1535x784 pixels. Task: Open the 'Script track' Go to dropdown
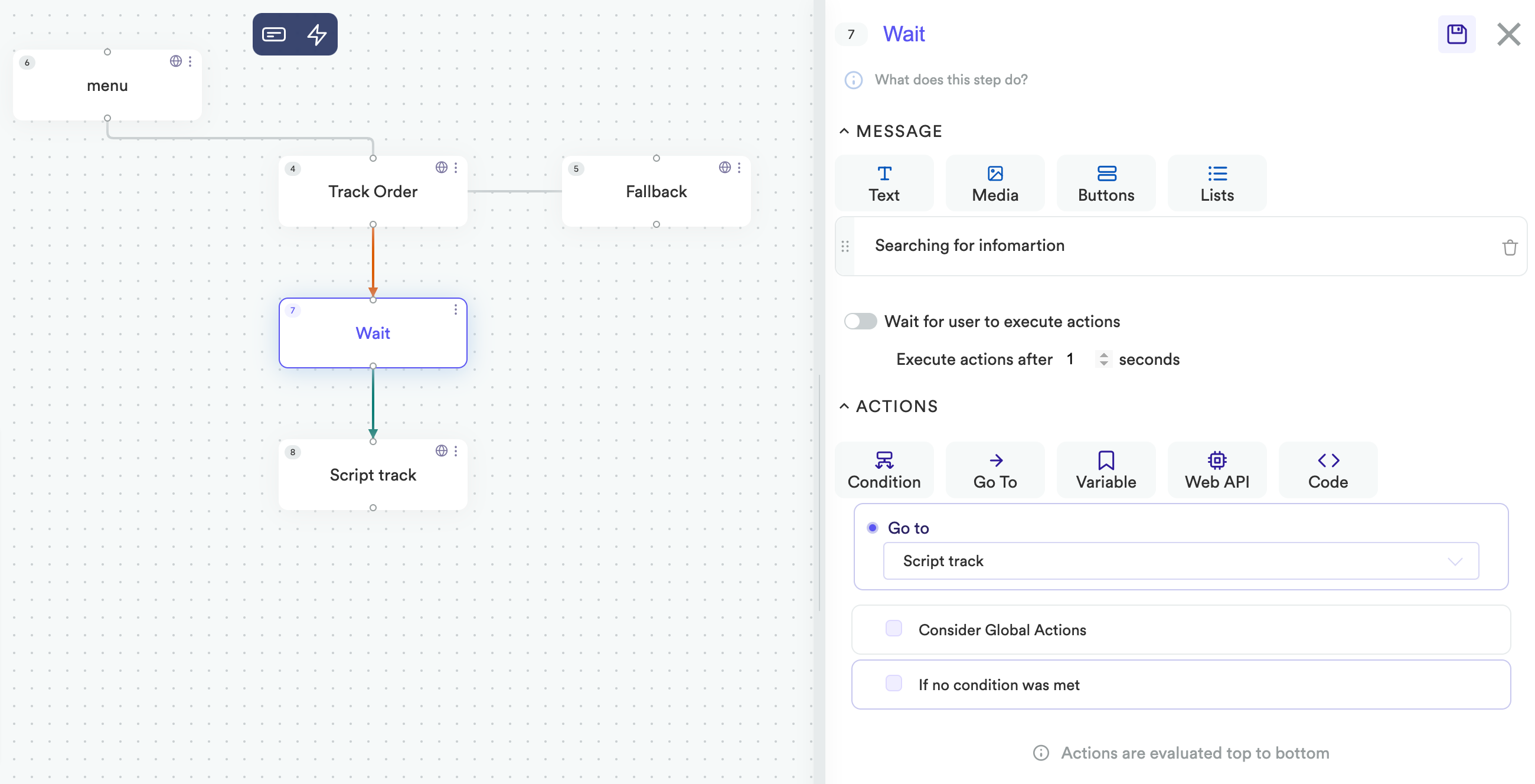click(x=1180, y=561)
